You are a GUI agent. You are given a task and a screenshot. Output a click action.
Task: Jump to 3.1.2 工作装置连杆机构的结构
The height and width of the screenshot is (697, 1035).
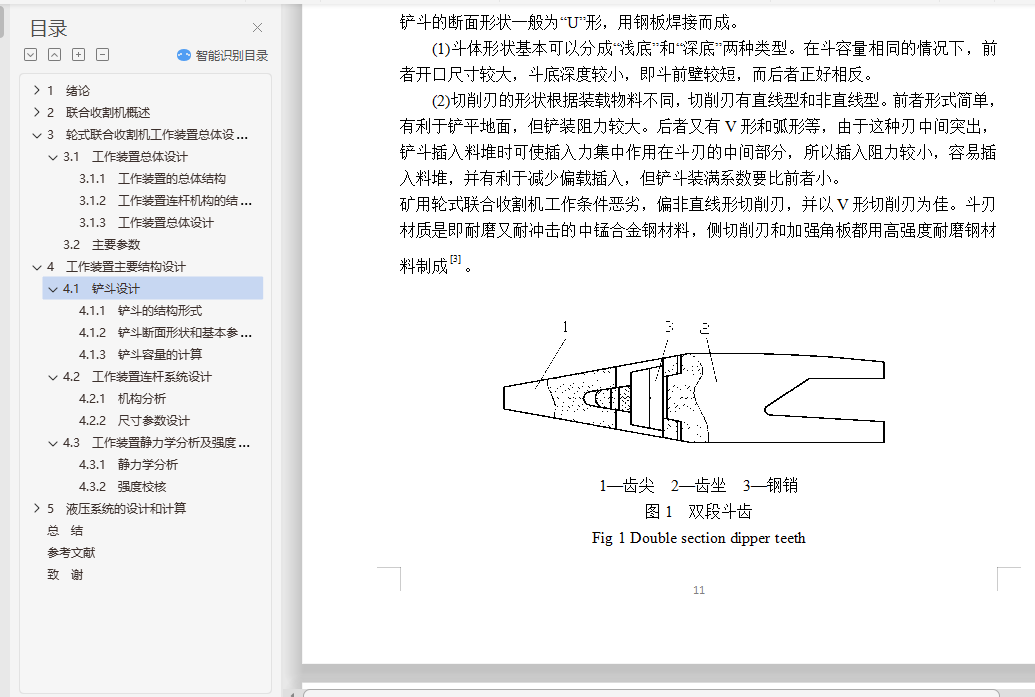pyautogui.click(x=165, y=201)
